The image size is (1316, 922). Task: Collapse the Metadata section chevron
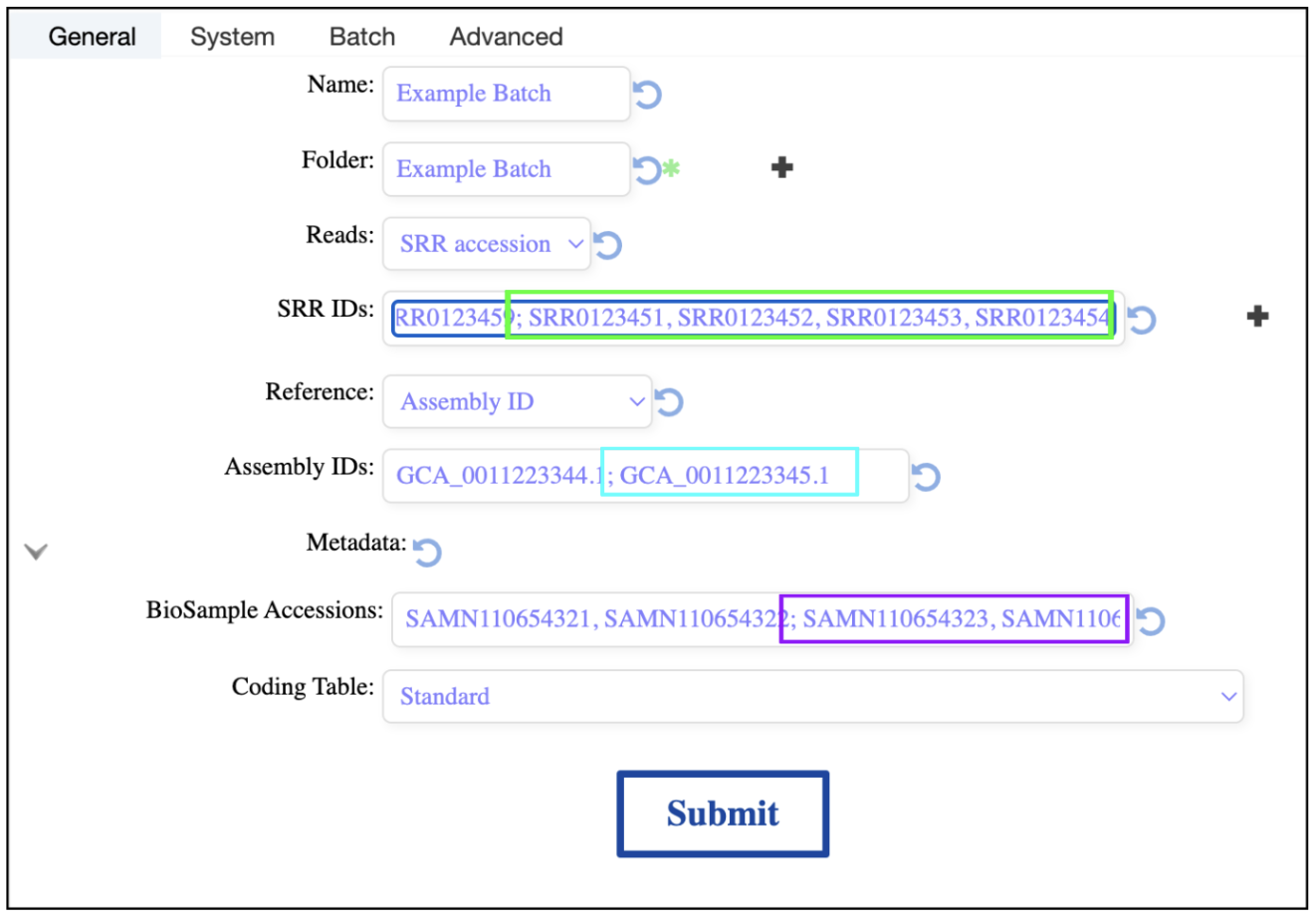(36, 552)
